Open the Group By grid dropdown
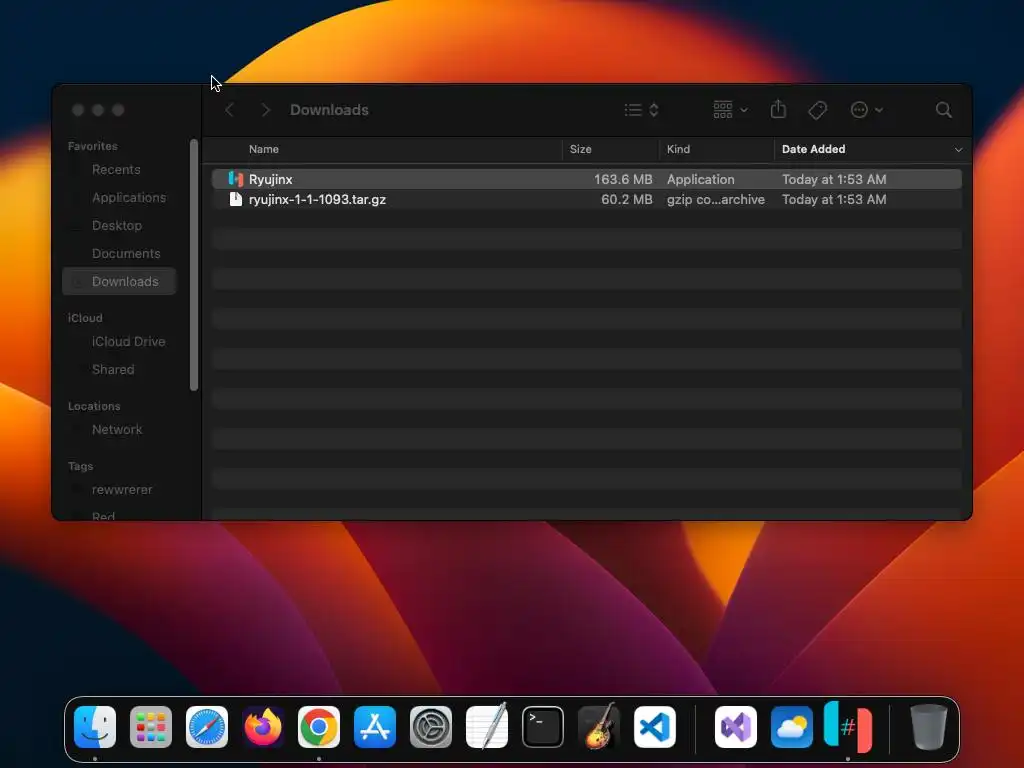The height and width of the screenshot is (768, 1024). 730,110
